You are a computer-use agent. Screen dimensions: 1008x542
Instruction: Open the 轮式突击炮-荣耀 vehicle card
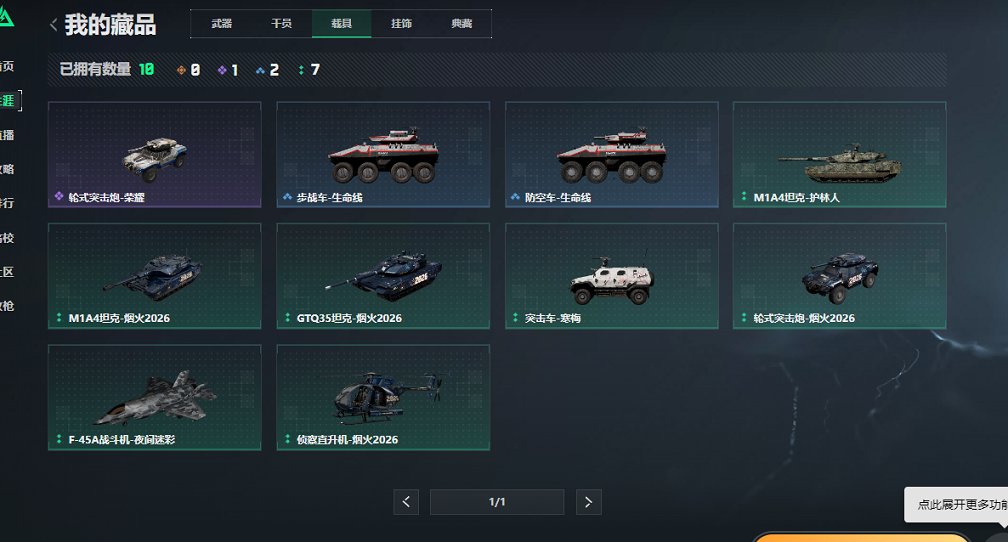coord(155,154)
